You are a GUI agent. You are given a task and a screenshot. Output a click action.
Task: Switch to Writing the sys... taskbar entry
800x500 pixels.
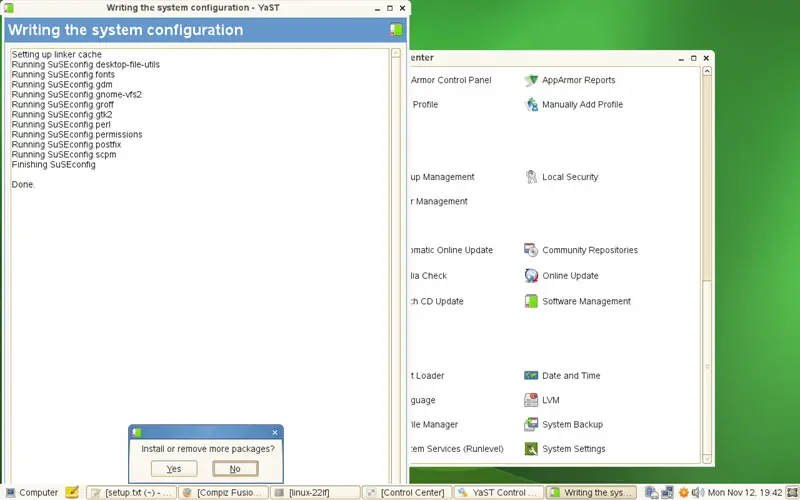click(x=591, y=492)
